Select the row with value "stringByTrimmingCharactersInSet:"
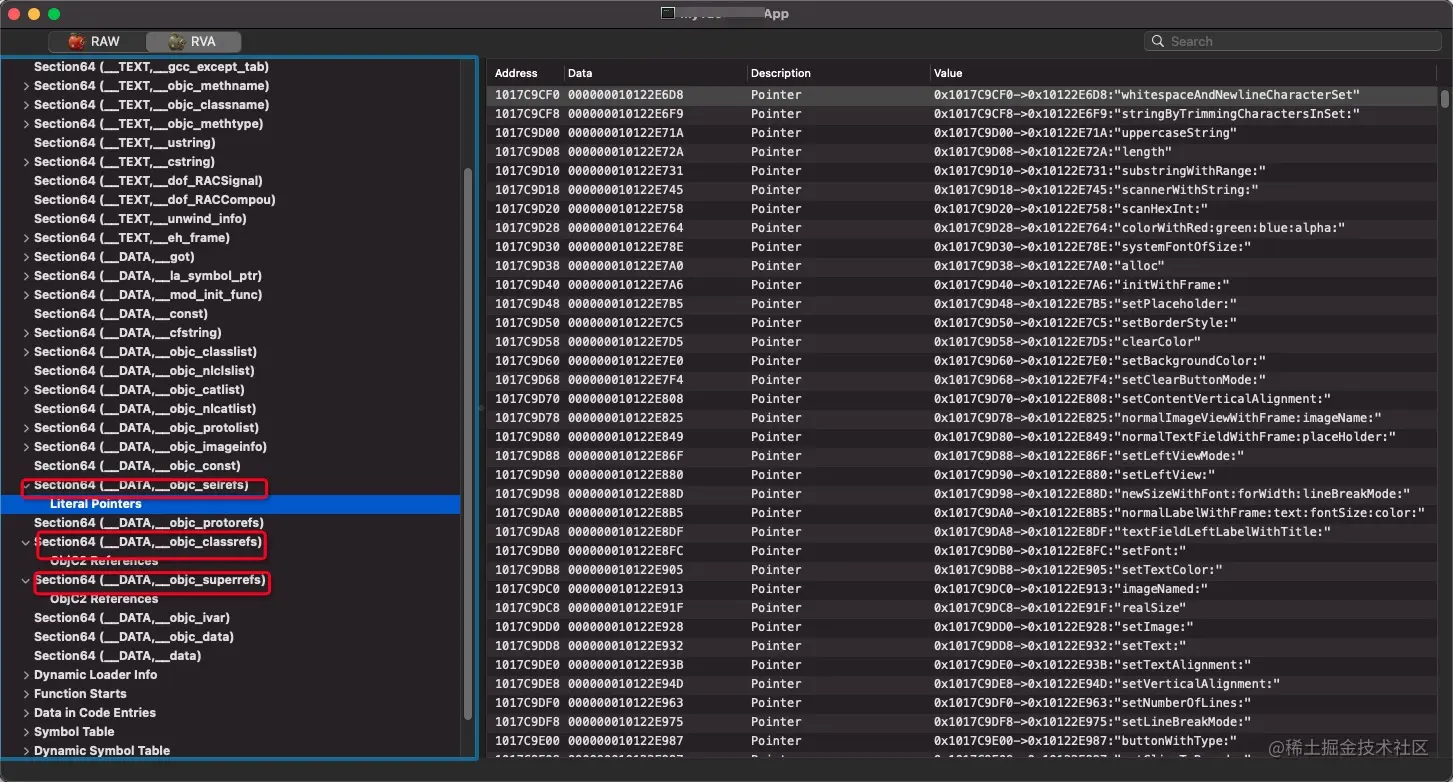 click(x=964, y=114)
